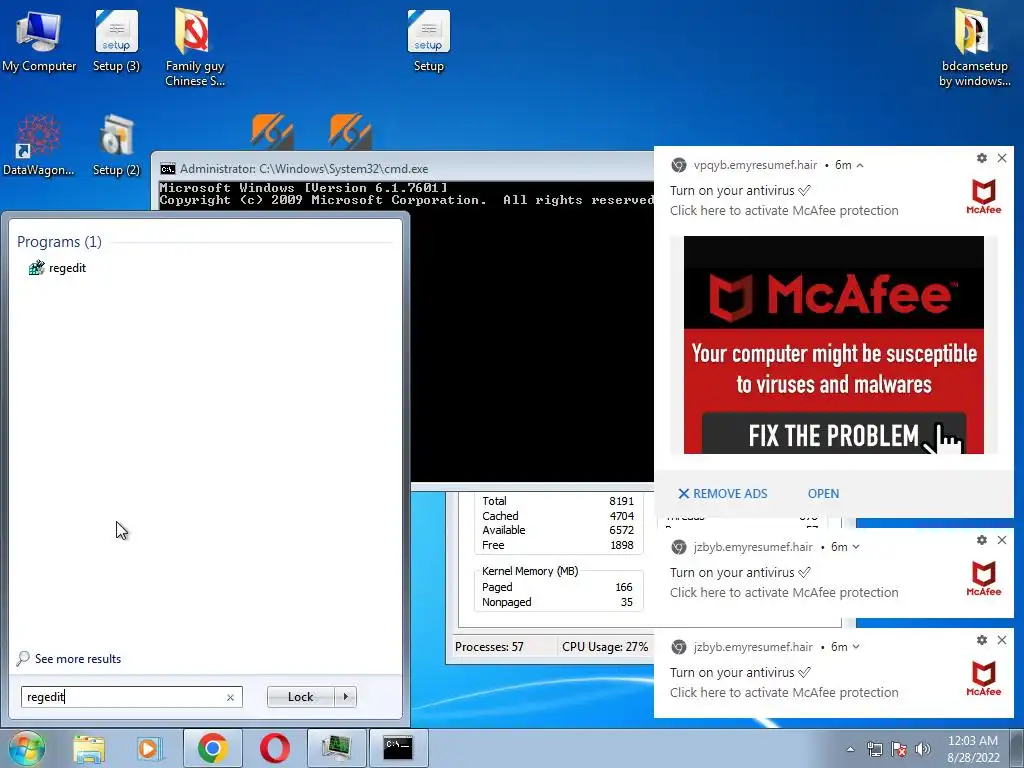1024x768 pixels.
Task: Open the Action Center flag icon
Action: [x=899, y=749]
